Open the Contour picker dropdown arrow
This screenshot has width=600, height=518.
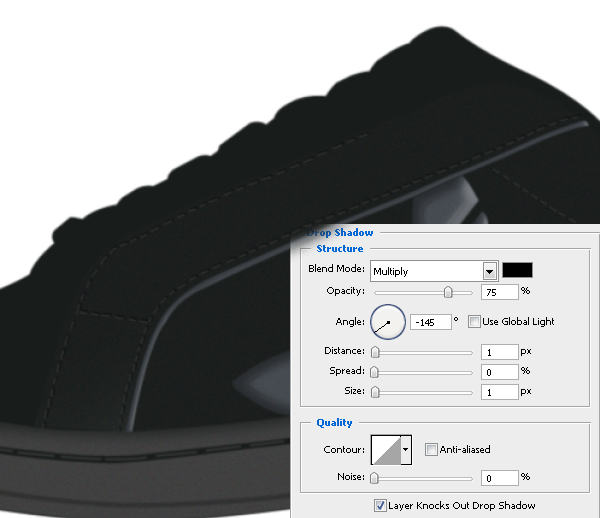(x=406, y=450)
